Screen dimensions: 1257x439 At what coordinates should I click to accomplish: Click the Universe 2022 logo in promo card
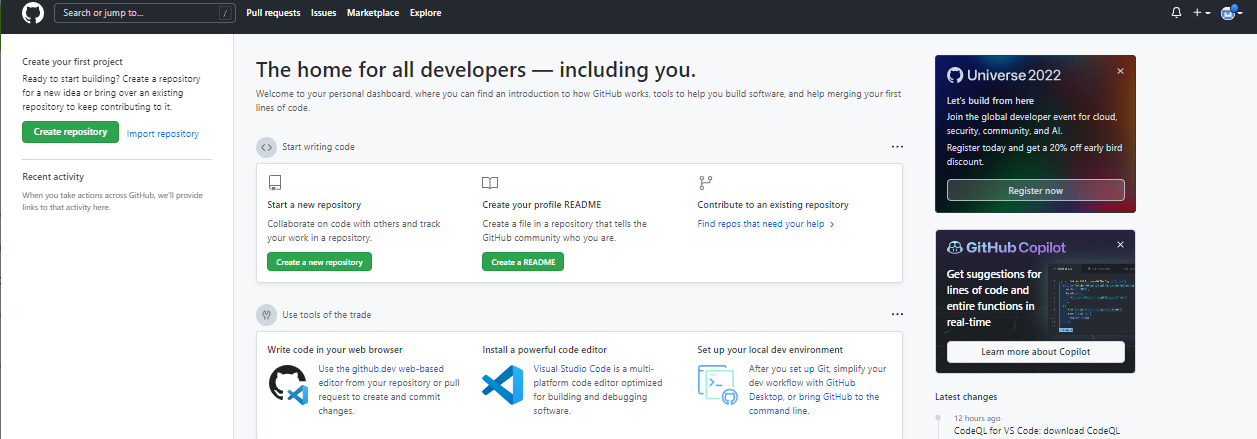coord(1004,75)
